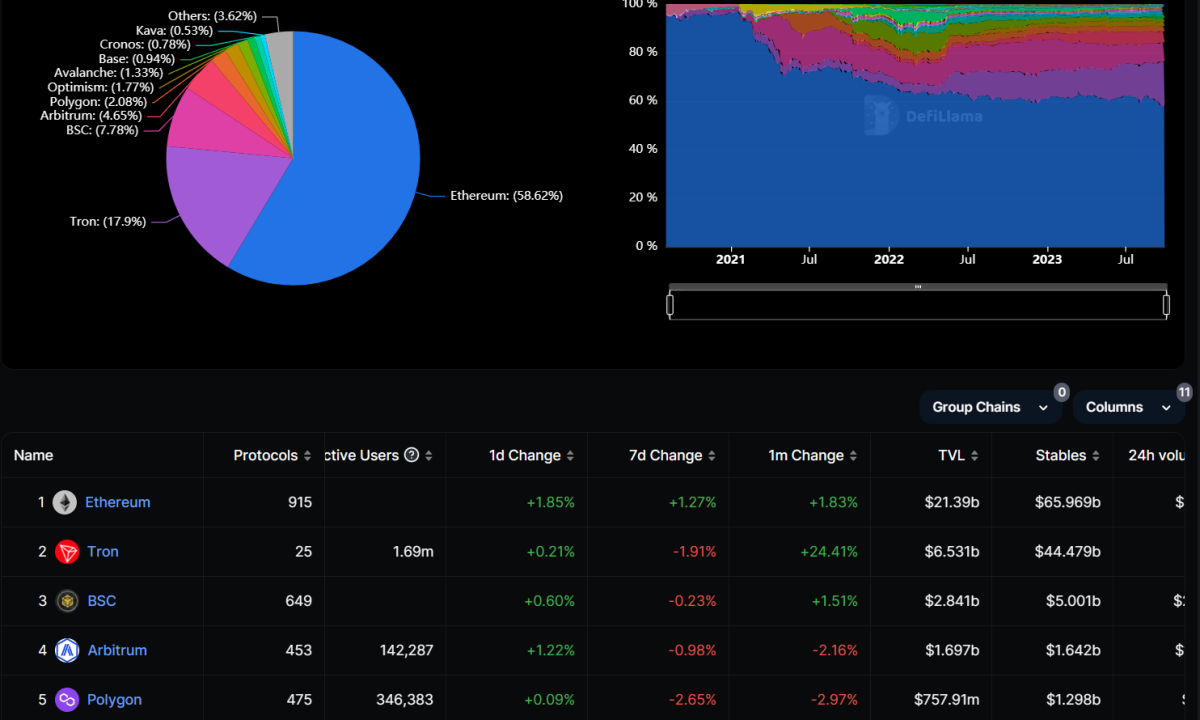The width and height of the screenshot is (1200, 720).
Task: Click the Ethereum chain logo icon
Action: [65, 502]
